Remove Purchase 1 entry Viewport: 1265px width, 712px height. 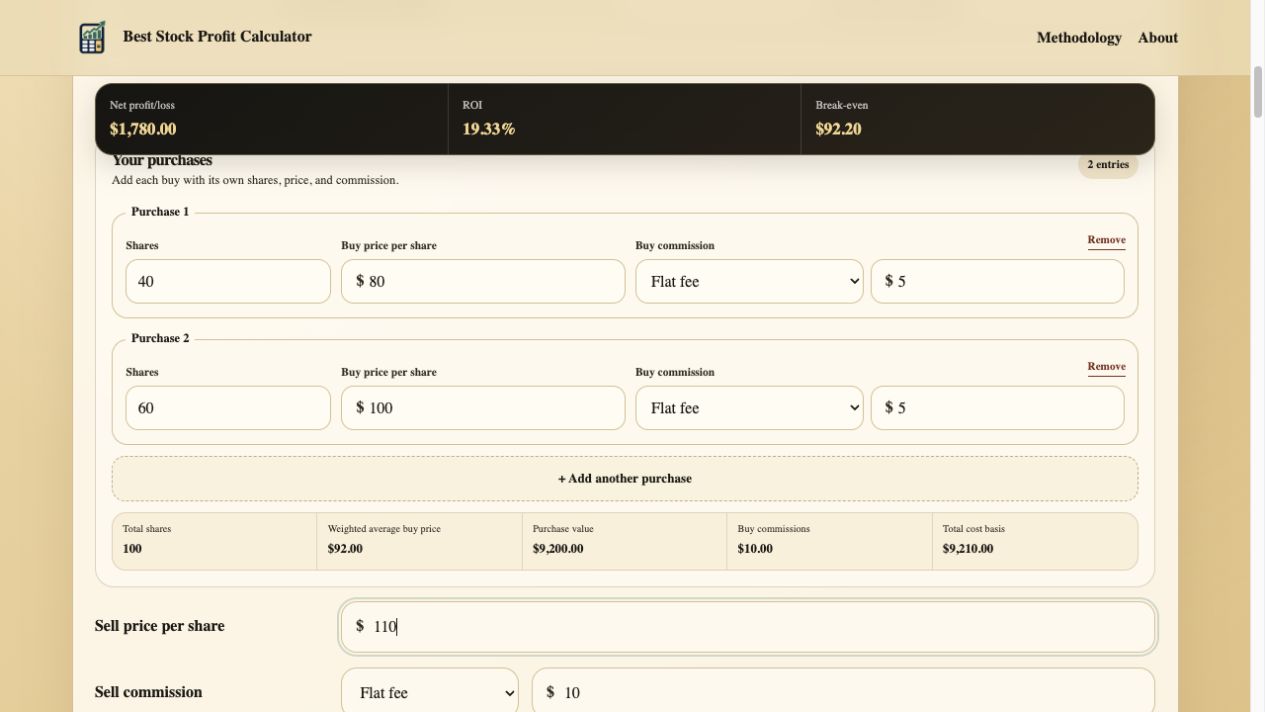click(1106, 240)
